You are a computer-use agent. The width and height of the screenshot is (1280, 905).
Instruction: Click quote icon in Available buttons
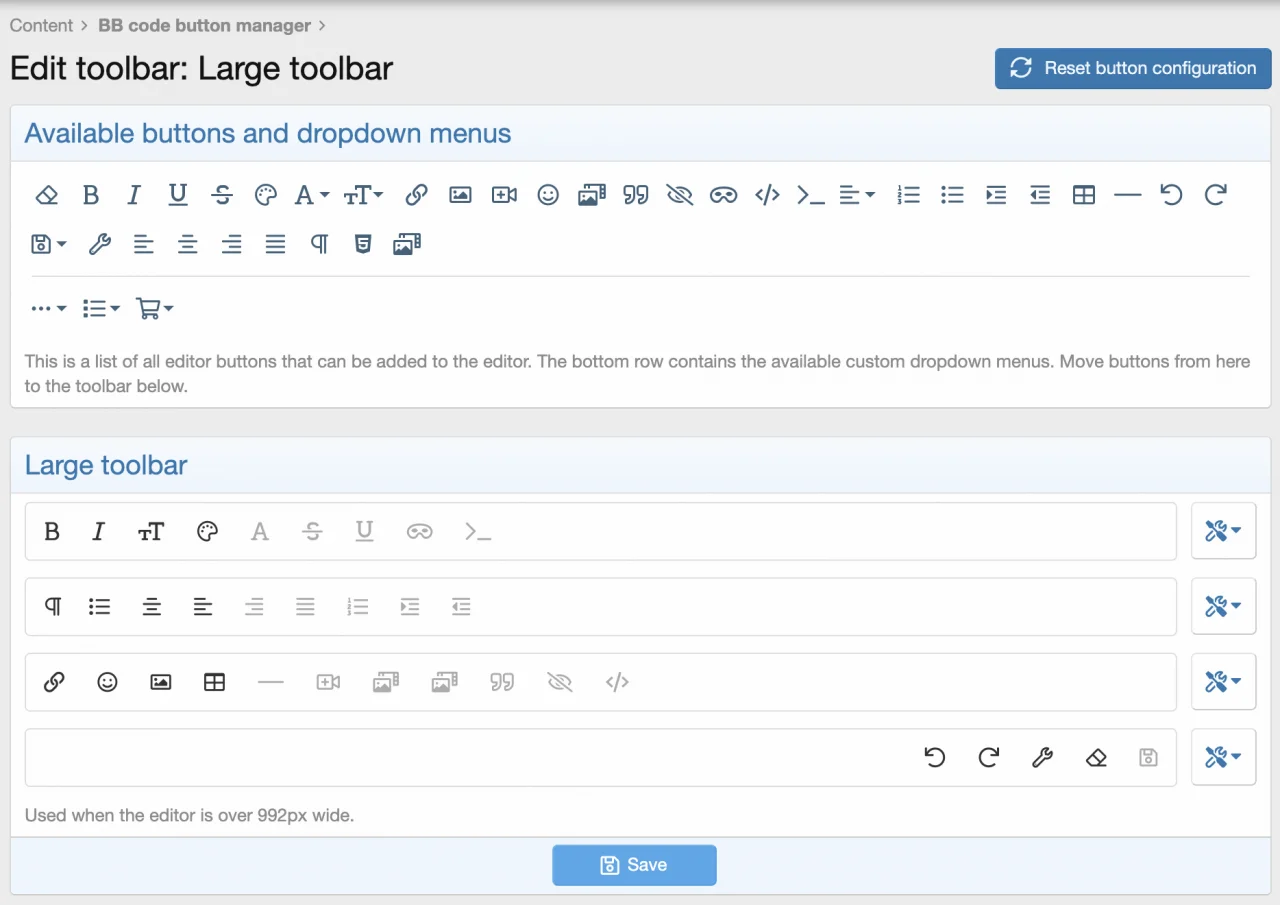click(636, 196)
